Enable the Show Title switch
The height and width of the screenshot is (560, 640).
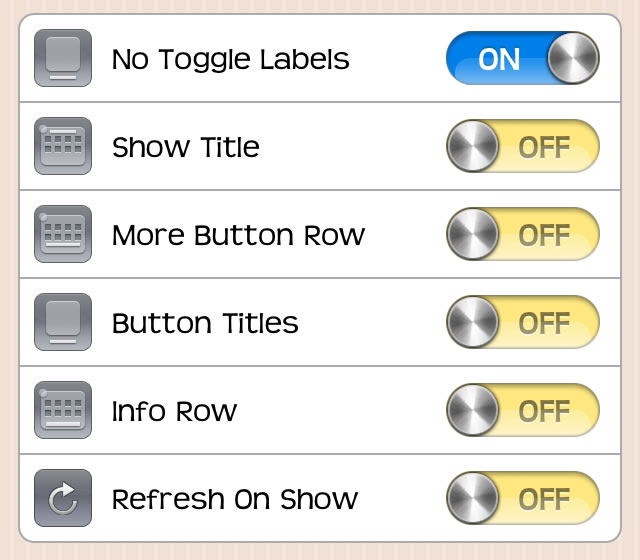click(523, 146)
